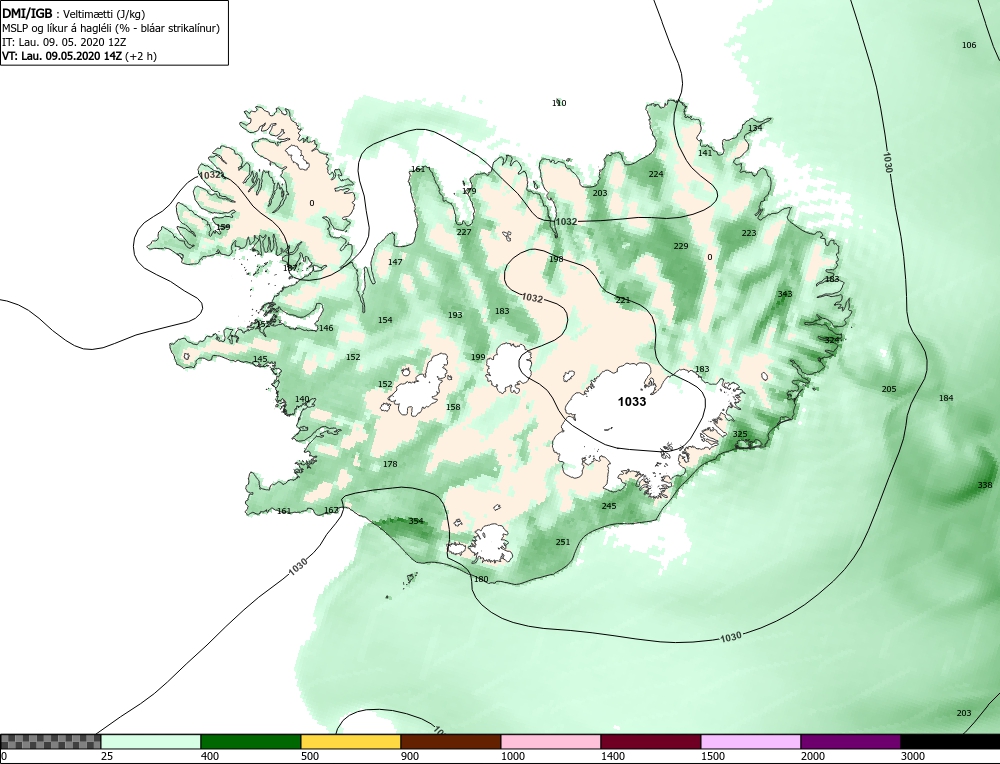Click the black above-3000 legend swatch
The height and width of the screenshot is (764, 1000).
(x=950, y=741)
